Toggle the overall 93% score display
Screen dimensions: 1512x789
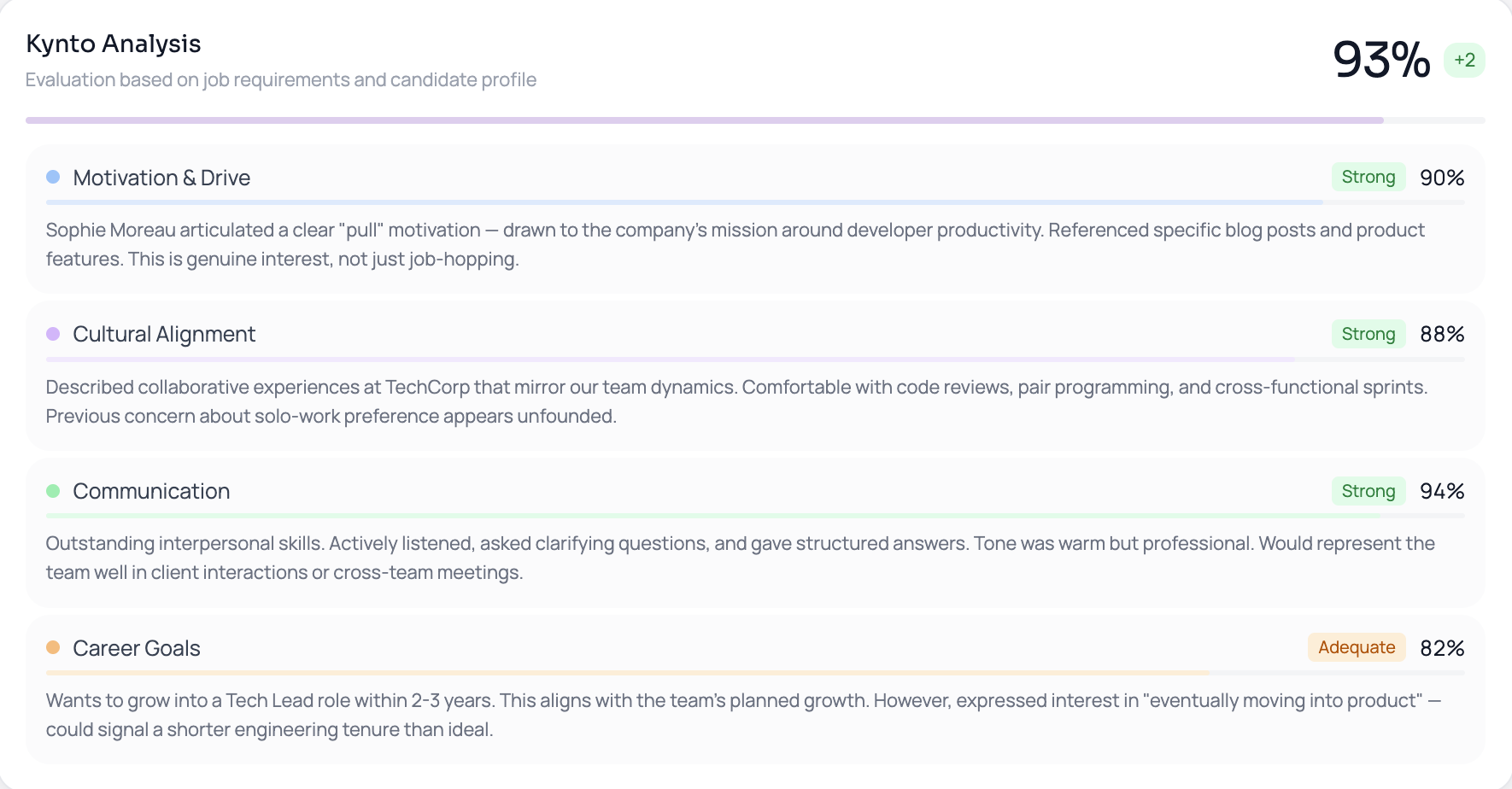(1380, 60)
